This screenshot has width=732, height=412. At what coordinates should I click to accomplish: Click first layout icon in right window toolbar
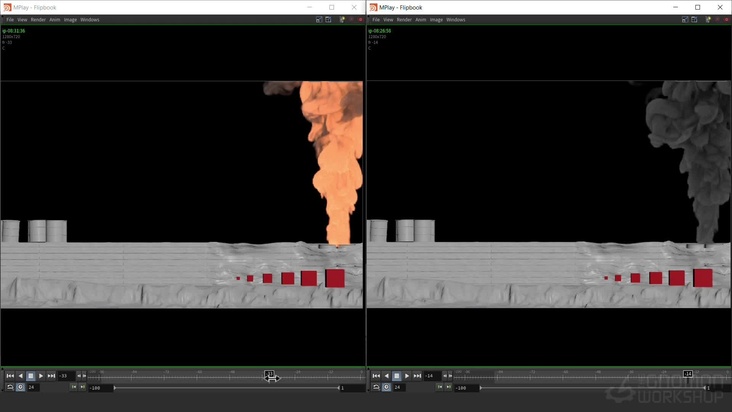pyautogui.click(x=685, y=20)
